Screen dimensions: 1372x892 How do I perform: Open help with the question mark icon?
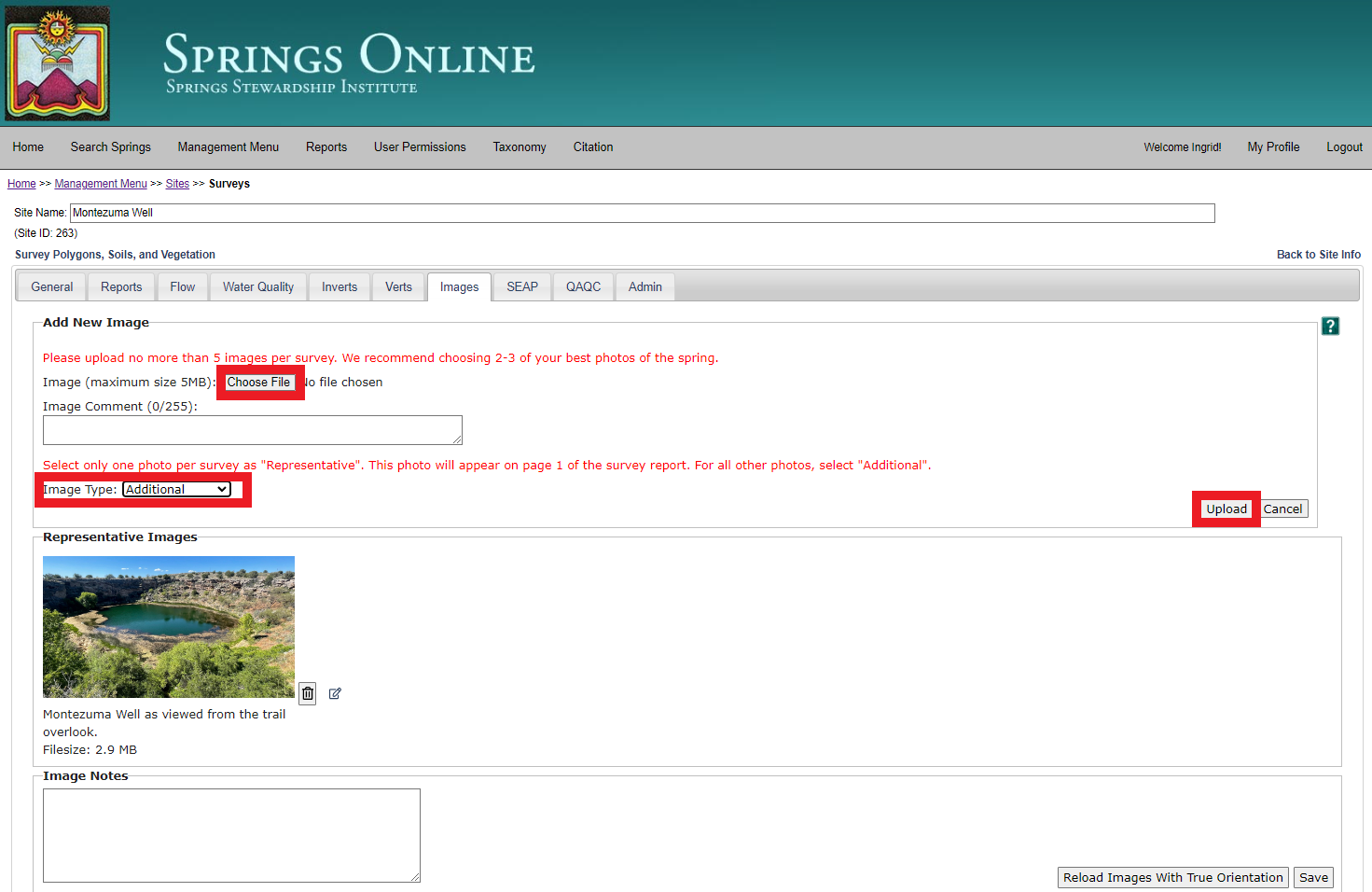coord(1330,326)
